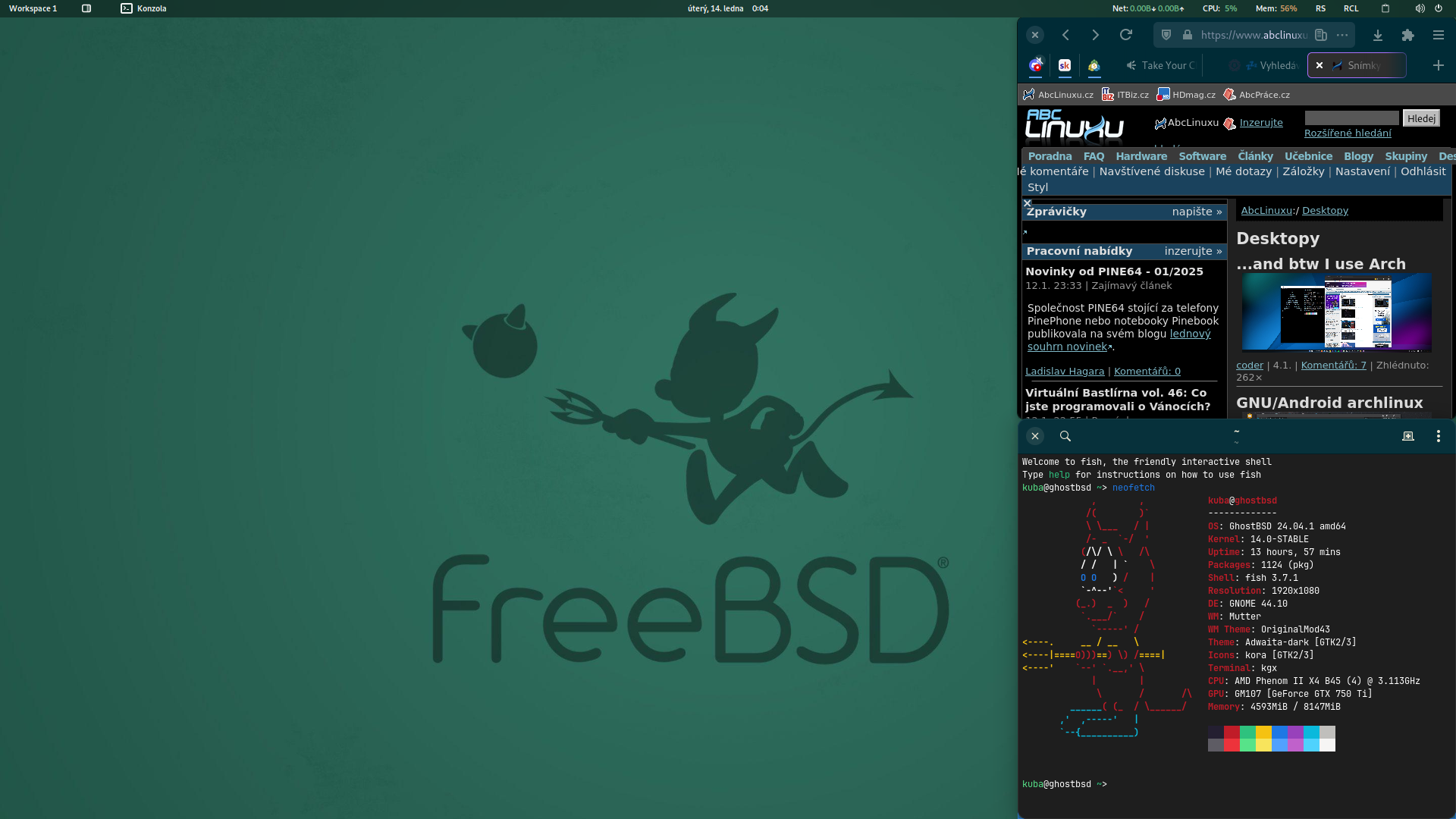Click the ABC Linuxu site logo
Image resolution: width=1456 pixels, height=819 pixels.
(x=1075, y=126)
